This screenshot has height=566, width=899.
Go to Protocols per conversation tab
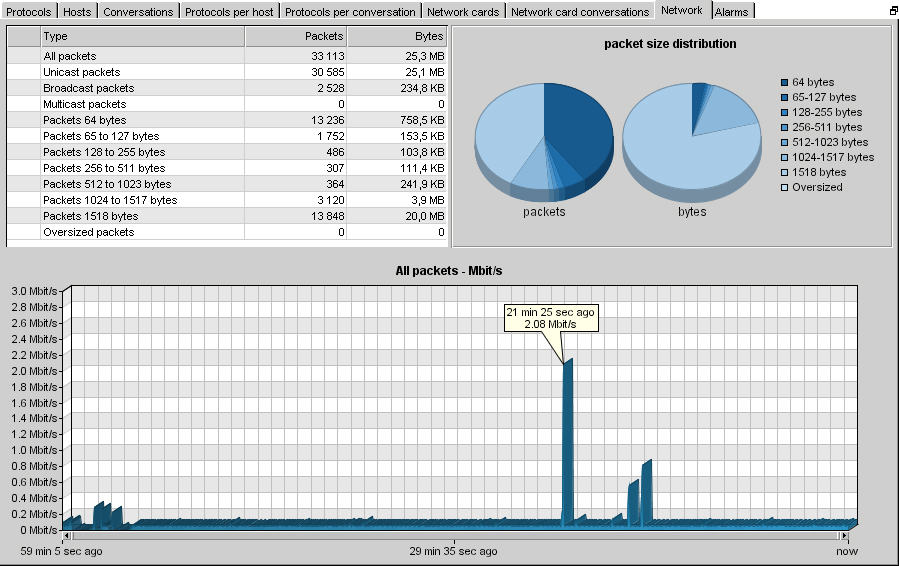[350, 11]
